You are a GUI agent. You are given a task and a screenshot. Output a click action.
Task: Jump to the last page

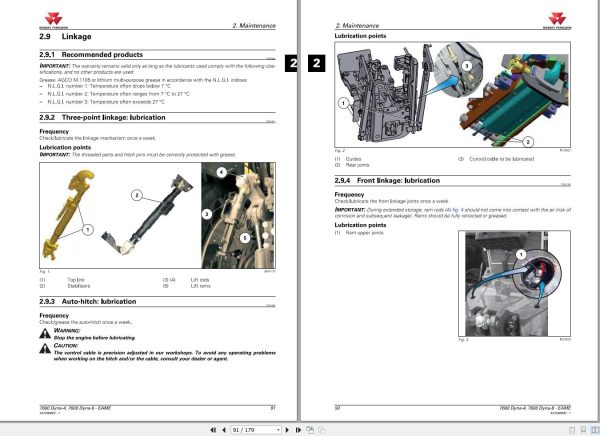298,430
